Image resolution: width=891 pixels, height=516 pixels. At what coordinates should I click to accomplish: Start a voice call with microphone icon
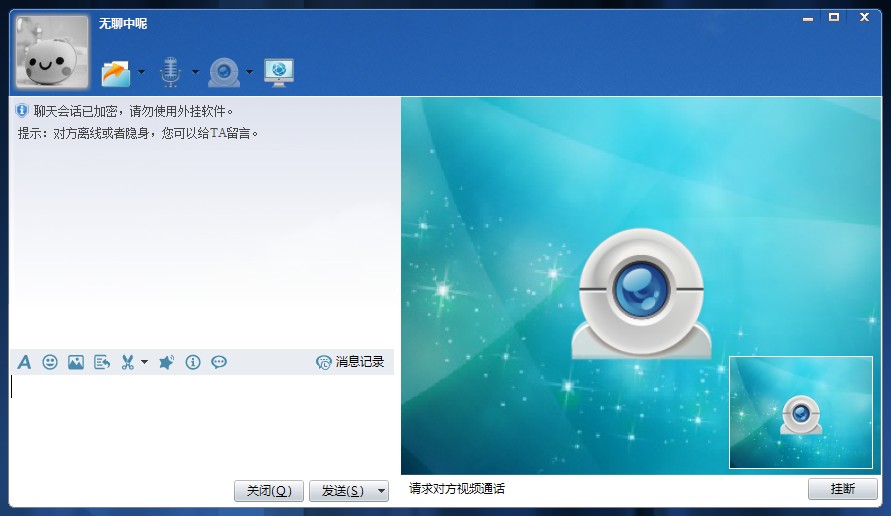(170, 72)
